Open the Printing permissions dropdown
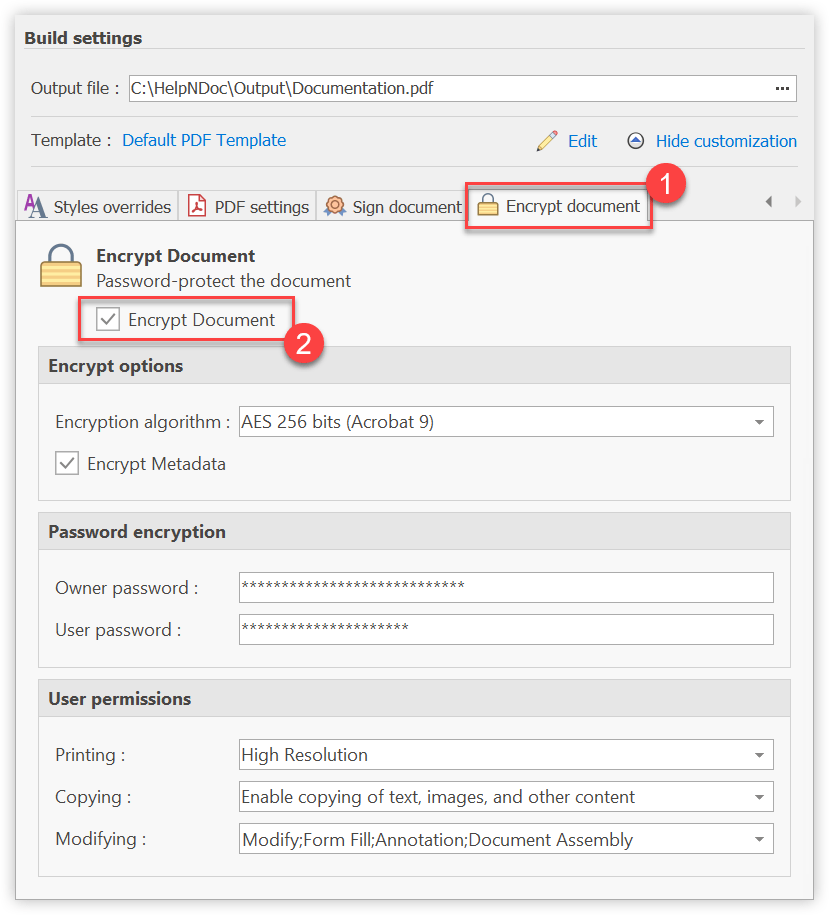829x915 pixels. 757,754
